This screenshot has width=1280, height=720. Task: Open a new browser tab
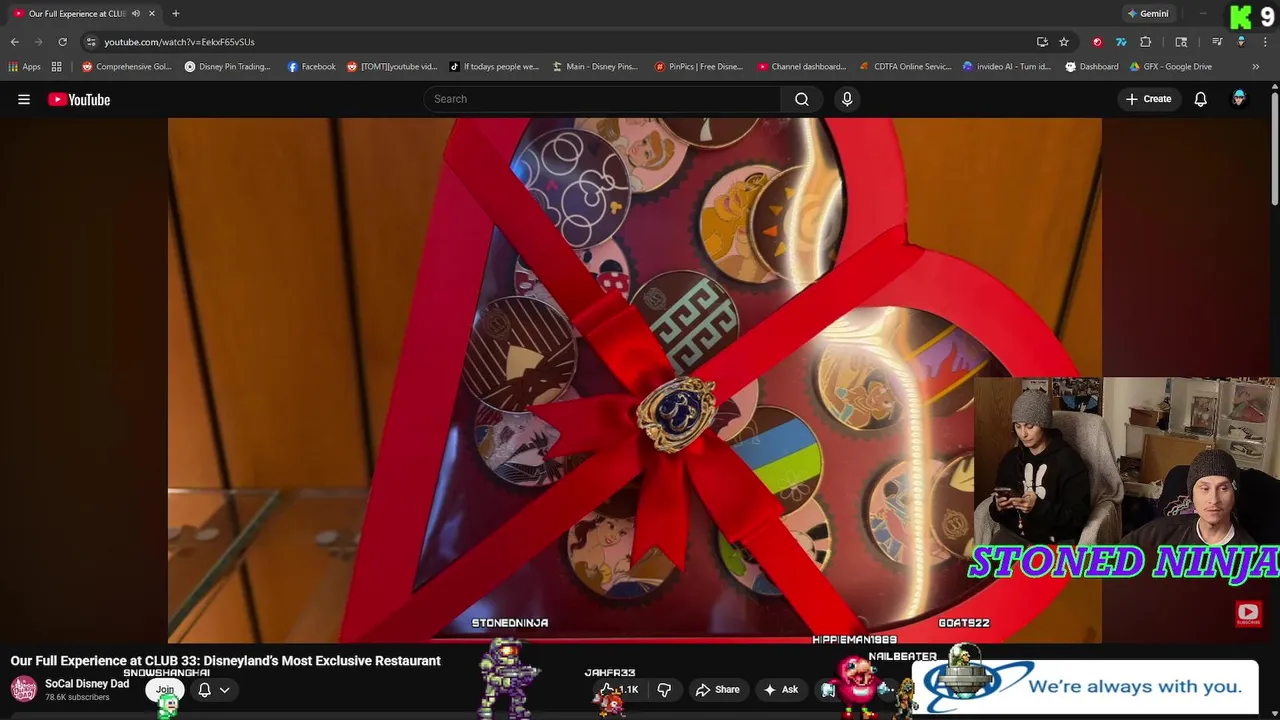pyautogui.click(x=176, y=14)
